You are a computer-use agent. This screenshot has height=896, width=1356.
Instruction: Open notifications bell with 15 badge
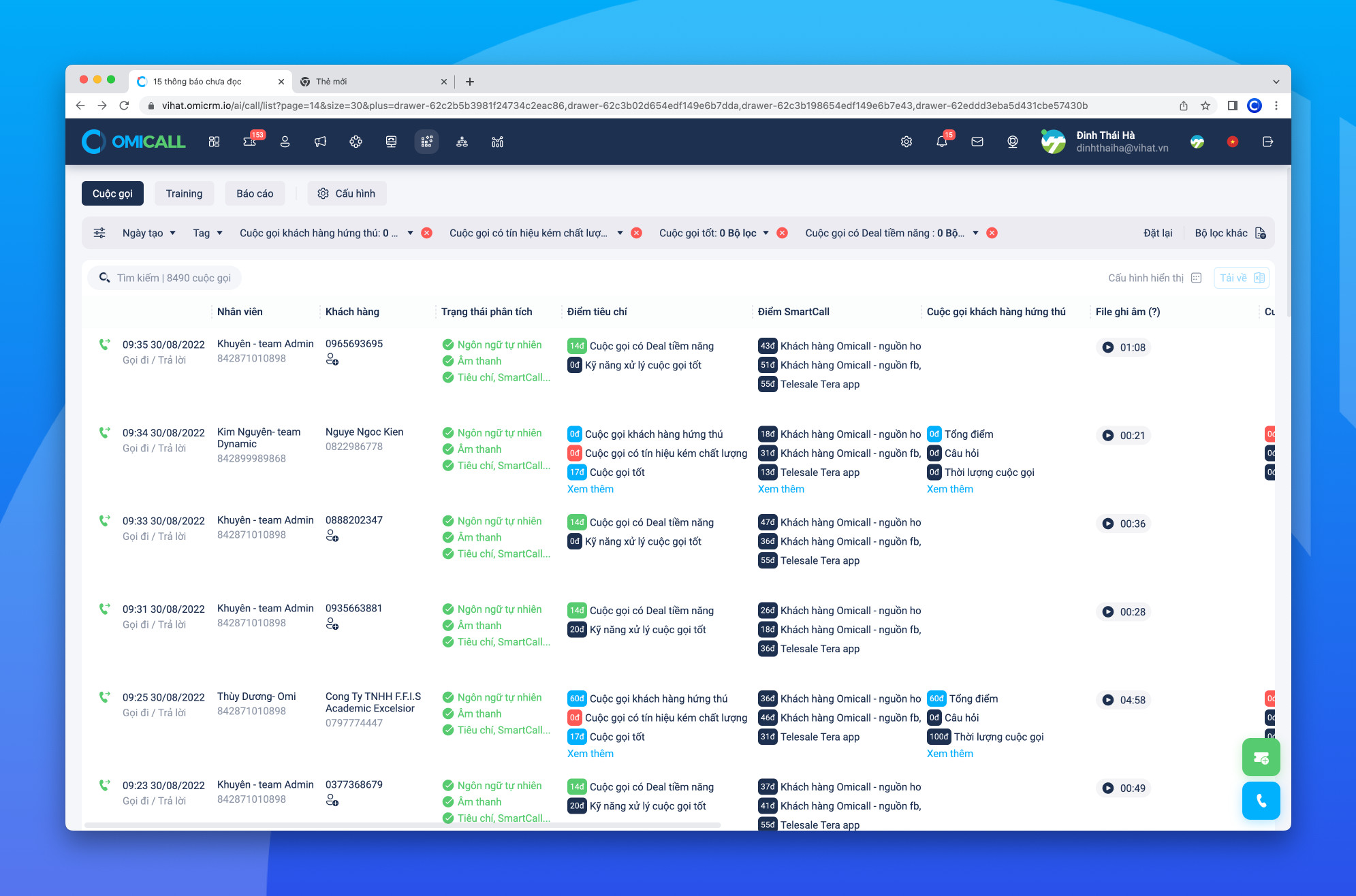pyautogui.click(x=943, y=142)
